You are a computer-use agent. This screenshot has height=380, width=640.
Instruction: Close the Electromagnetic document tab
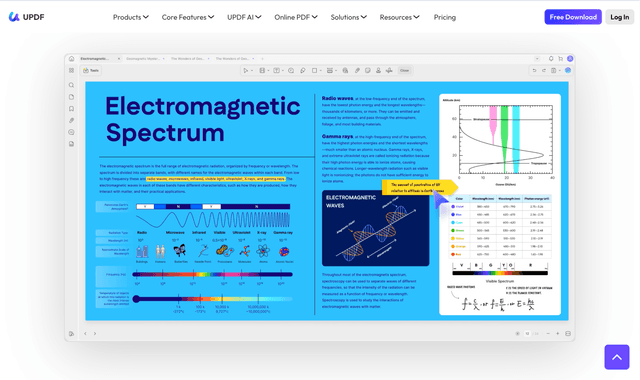pos(119,59)
